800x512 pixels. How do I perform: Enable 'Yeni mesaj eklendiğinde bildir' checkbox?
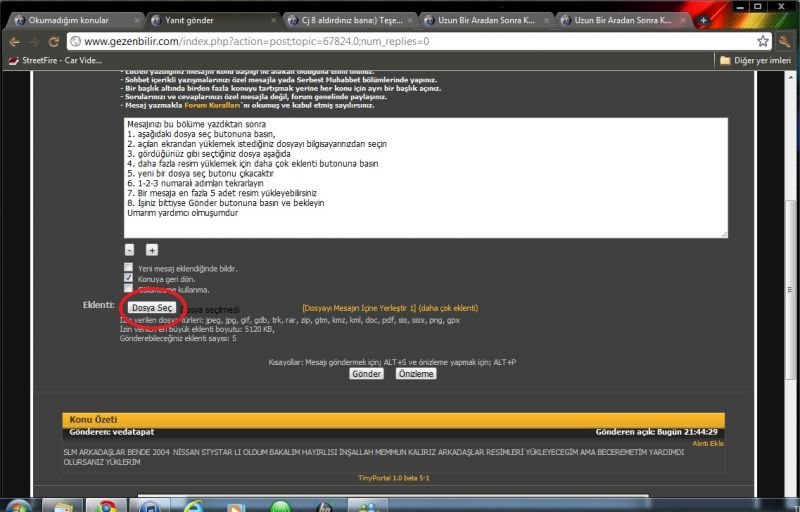click(x=128, y=268)
